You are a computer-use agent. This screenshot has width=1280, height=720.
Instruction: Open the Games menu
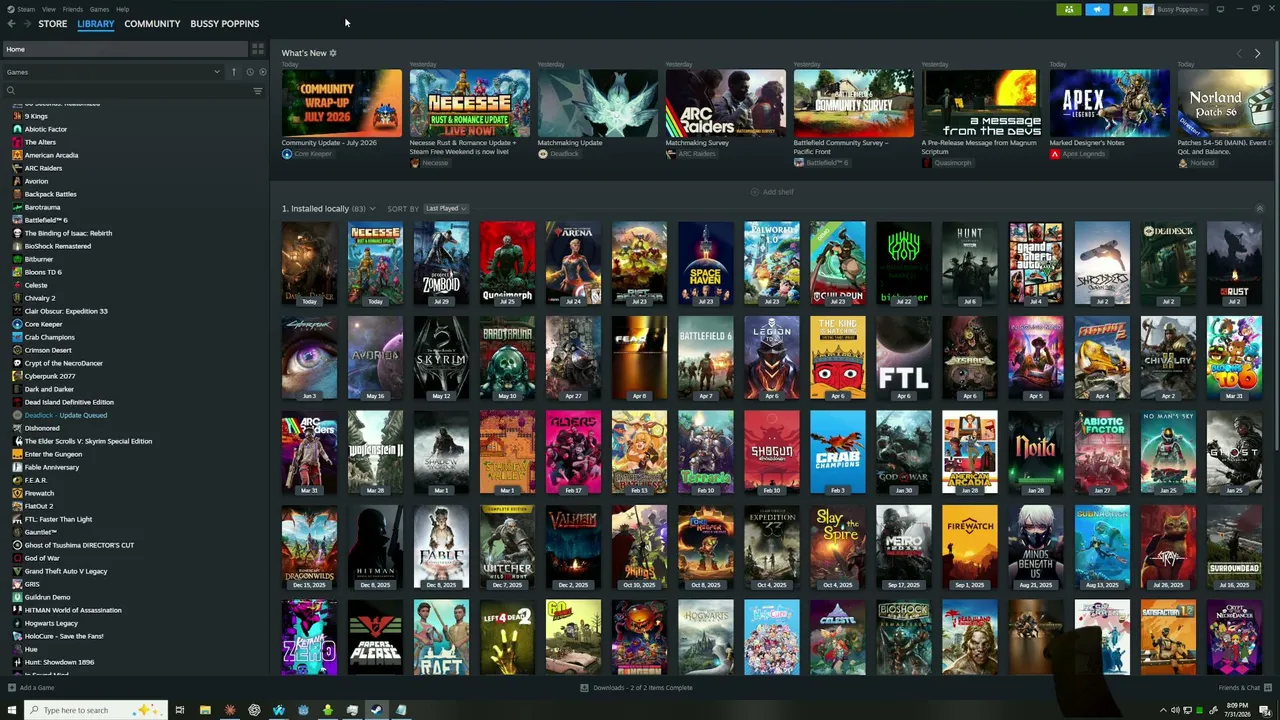[x=99, y=9]
